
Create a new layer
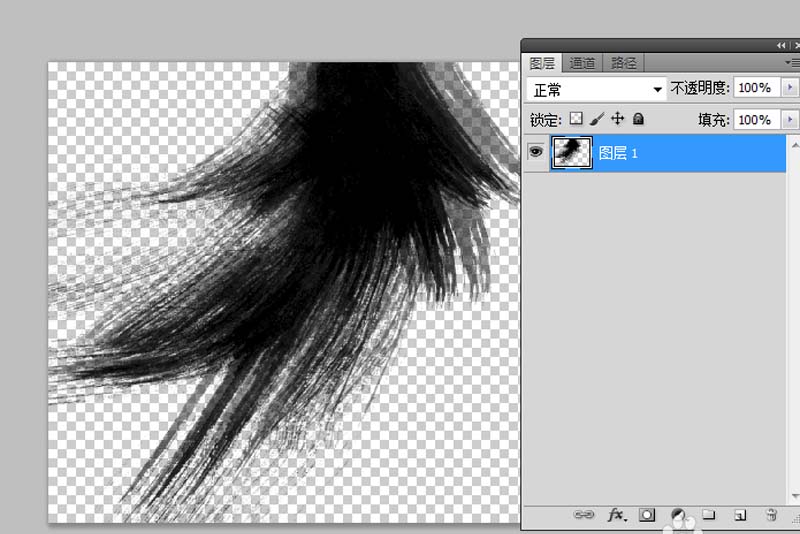click(x=740, y=515)
